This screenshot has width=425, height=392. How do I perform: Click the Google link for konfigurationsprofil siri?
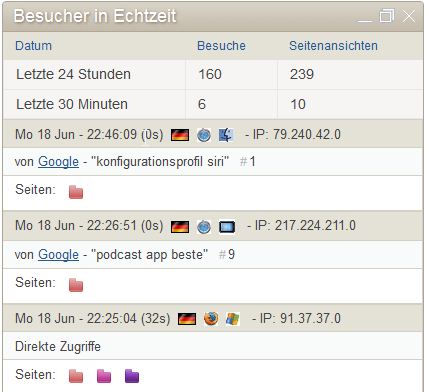click(58, 162)
